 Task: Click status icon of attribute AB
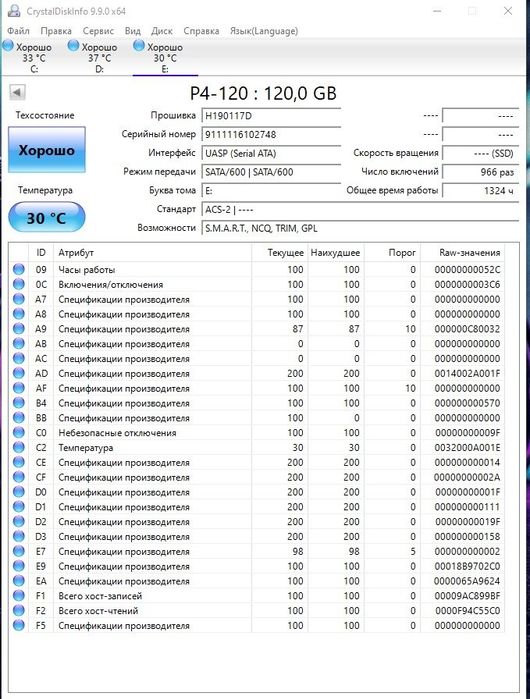click(19, 343)
